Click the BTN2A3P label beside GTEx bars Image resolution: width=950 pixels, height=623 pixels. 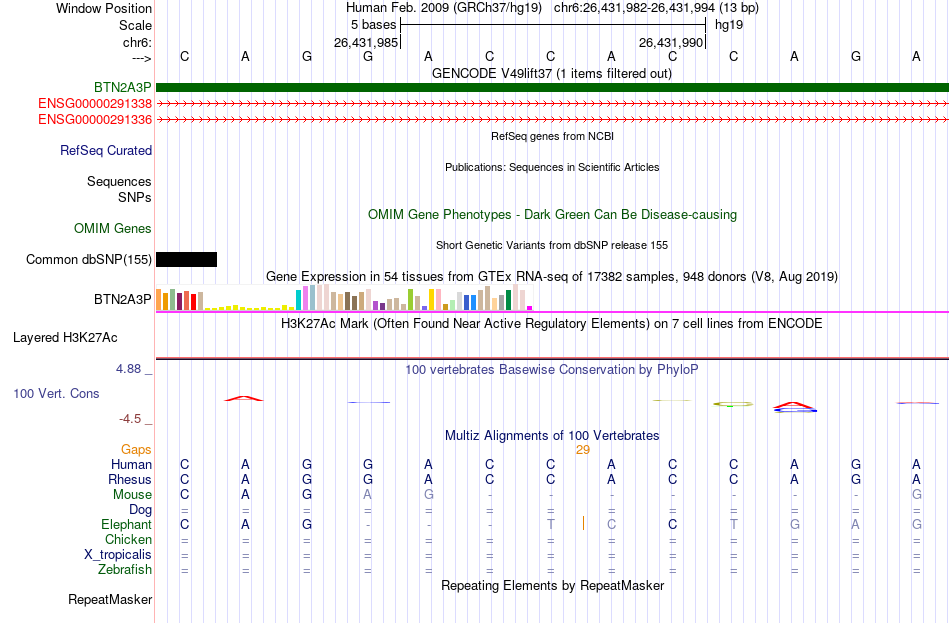pos(122,299)
